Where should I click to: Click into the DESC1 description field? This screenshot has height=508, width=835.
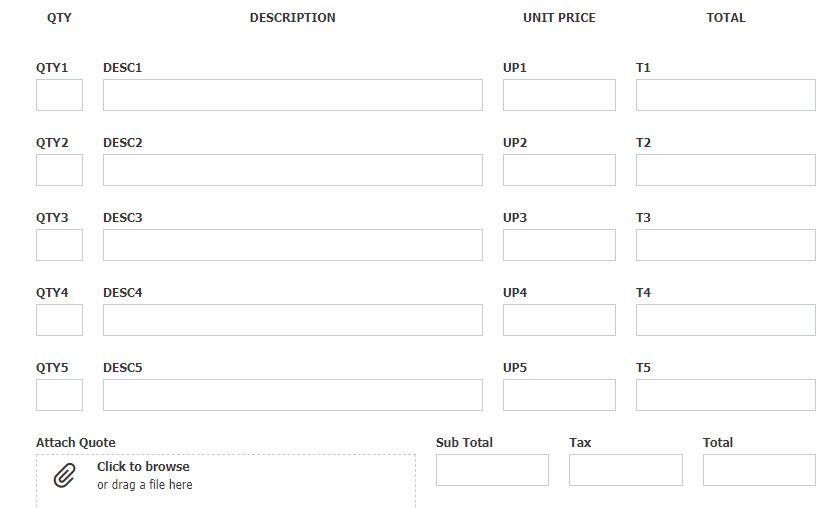(292, 95)
